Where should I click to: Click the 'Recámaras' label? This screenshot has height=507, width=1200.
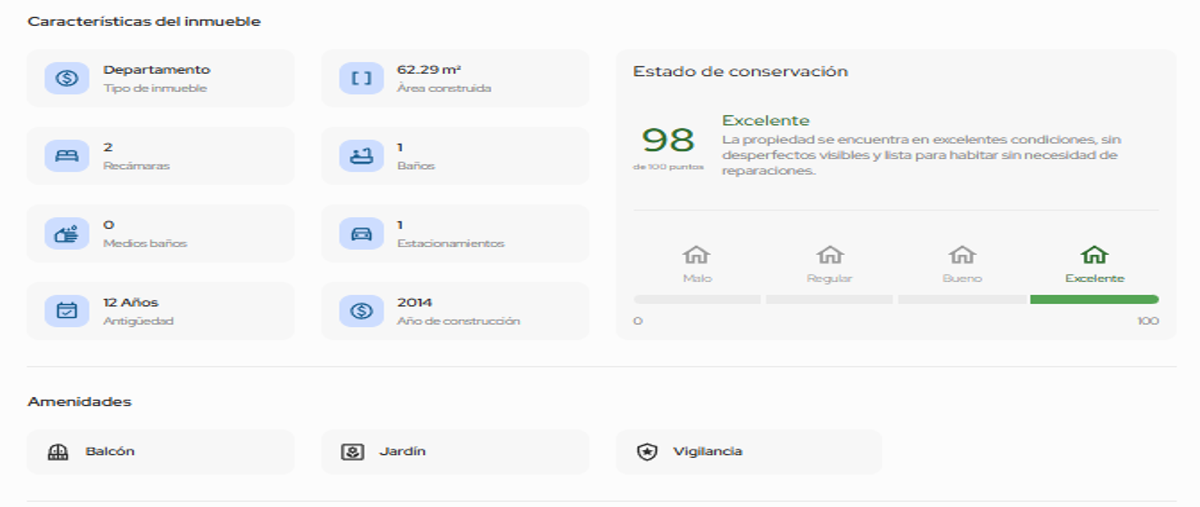click(x=137, y=166)
